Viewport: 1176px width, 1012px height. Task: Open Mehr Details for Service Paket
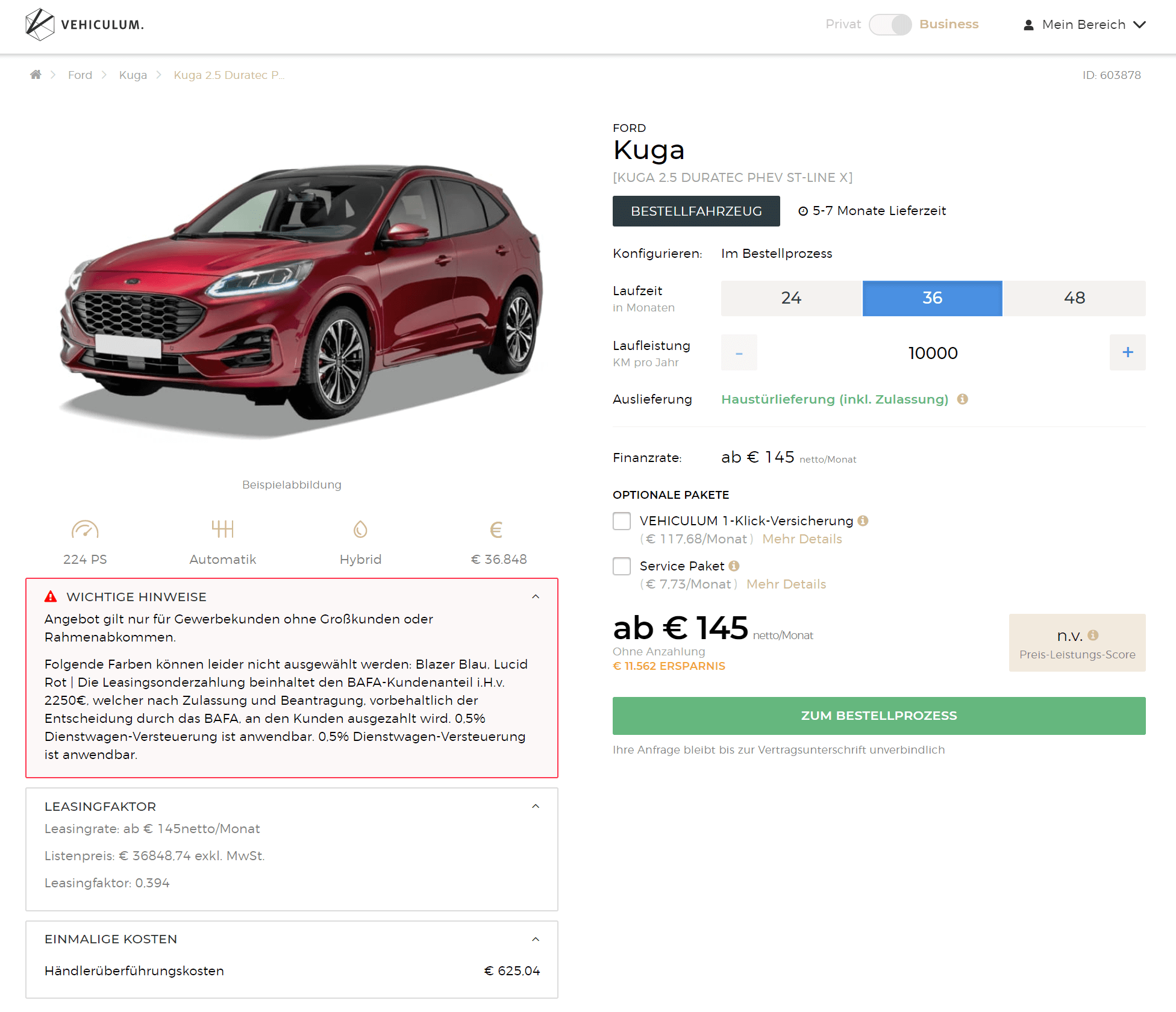(x=786, y=584)
